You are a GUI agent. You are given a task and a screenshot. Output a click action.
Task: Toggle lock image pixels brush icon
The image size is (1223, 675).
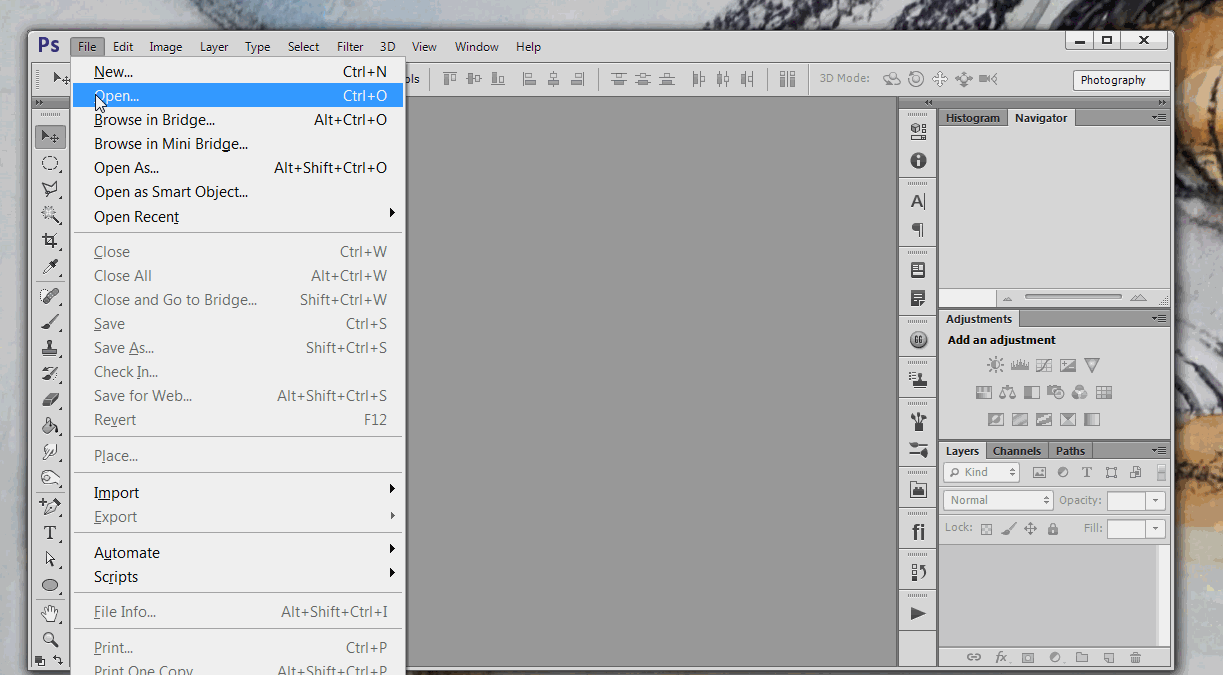coord(1008,529)
